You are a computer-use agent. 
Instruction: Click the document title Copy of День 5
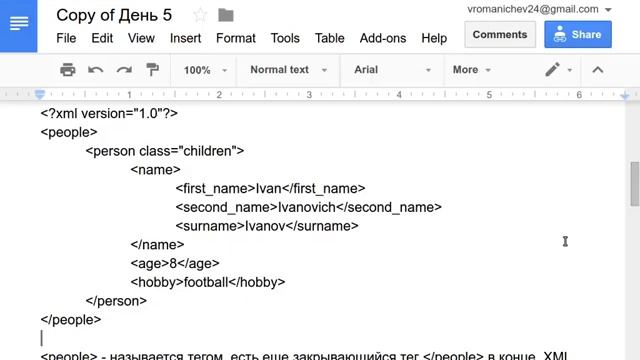pyautogui.click(x=114, y=16)
